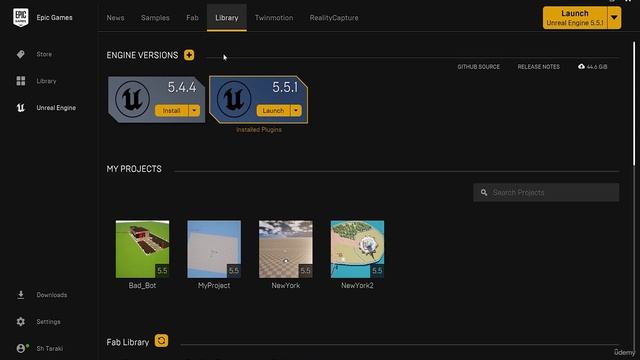Select the Unreal Engine sidebar icon
640x360 pixels.
point(21,108)
